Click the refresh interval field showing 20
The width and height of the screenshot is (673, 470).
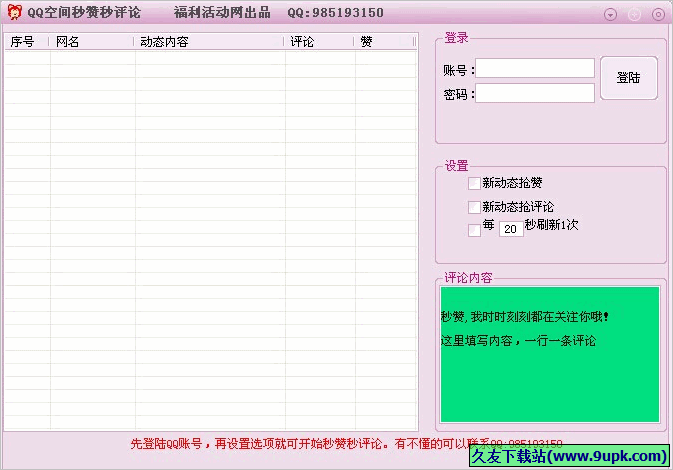pyautogui.click(x=511, y=229)
